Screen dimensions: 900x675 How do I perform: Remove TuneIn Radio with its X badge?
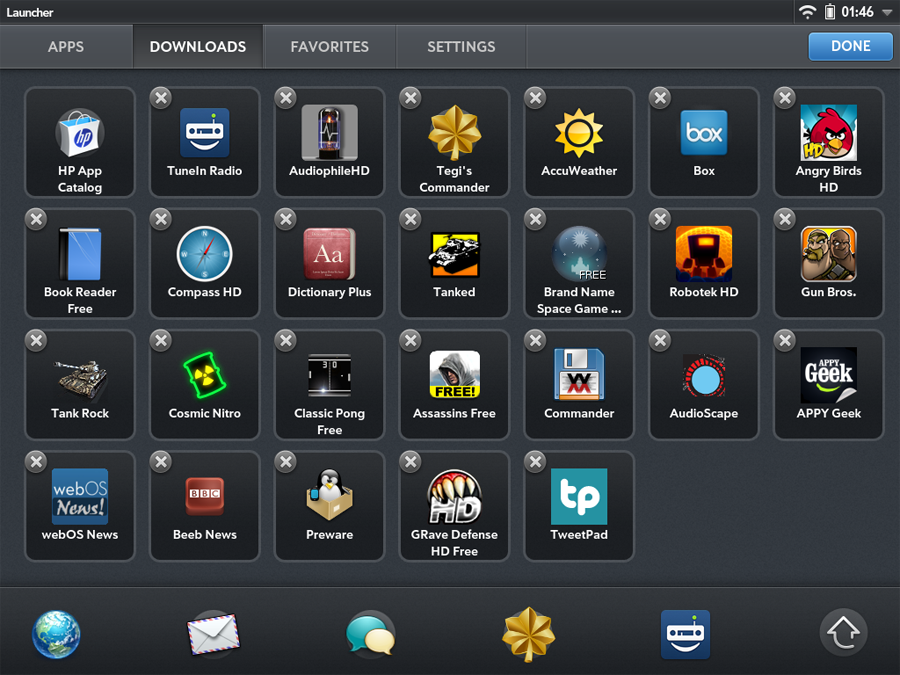[161, 98]
